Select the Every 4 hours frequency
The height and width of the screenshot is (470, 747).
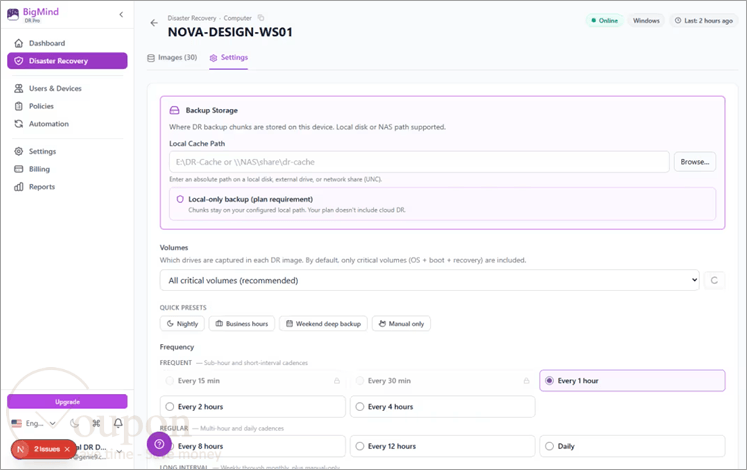click(x=443, y=407)
